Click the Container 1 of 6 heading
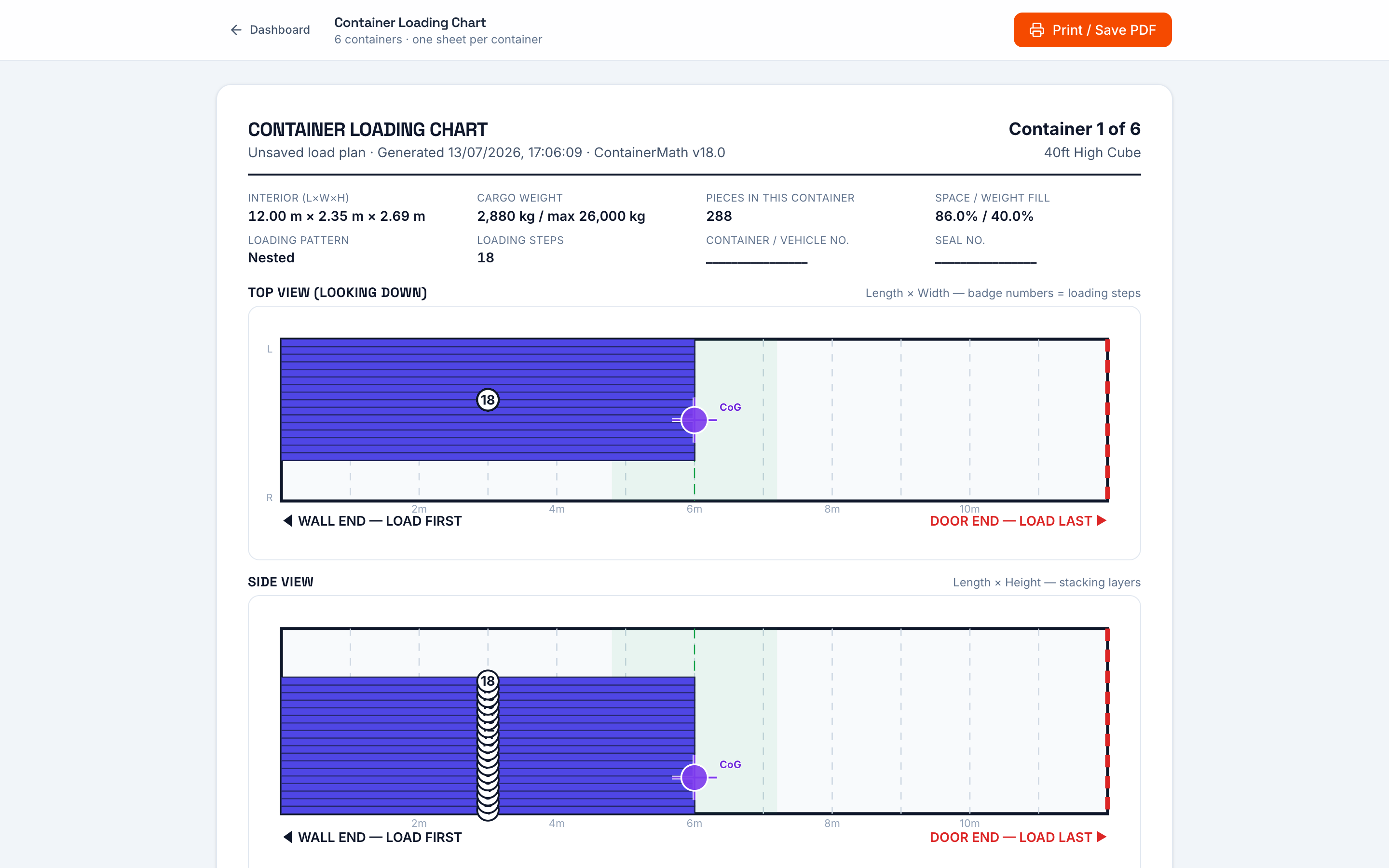 1074,129
